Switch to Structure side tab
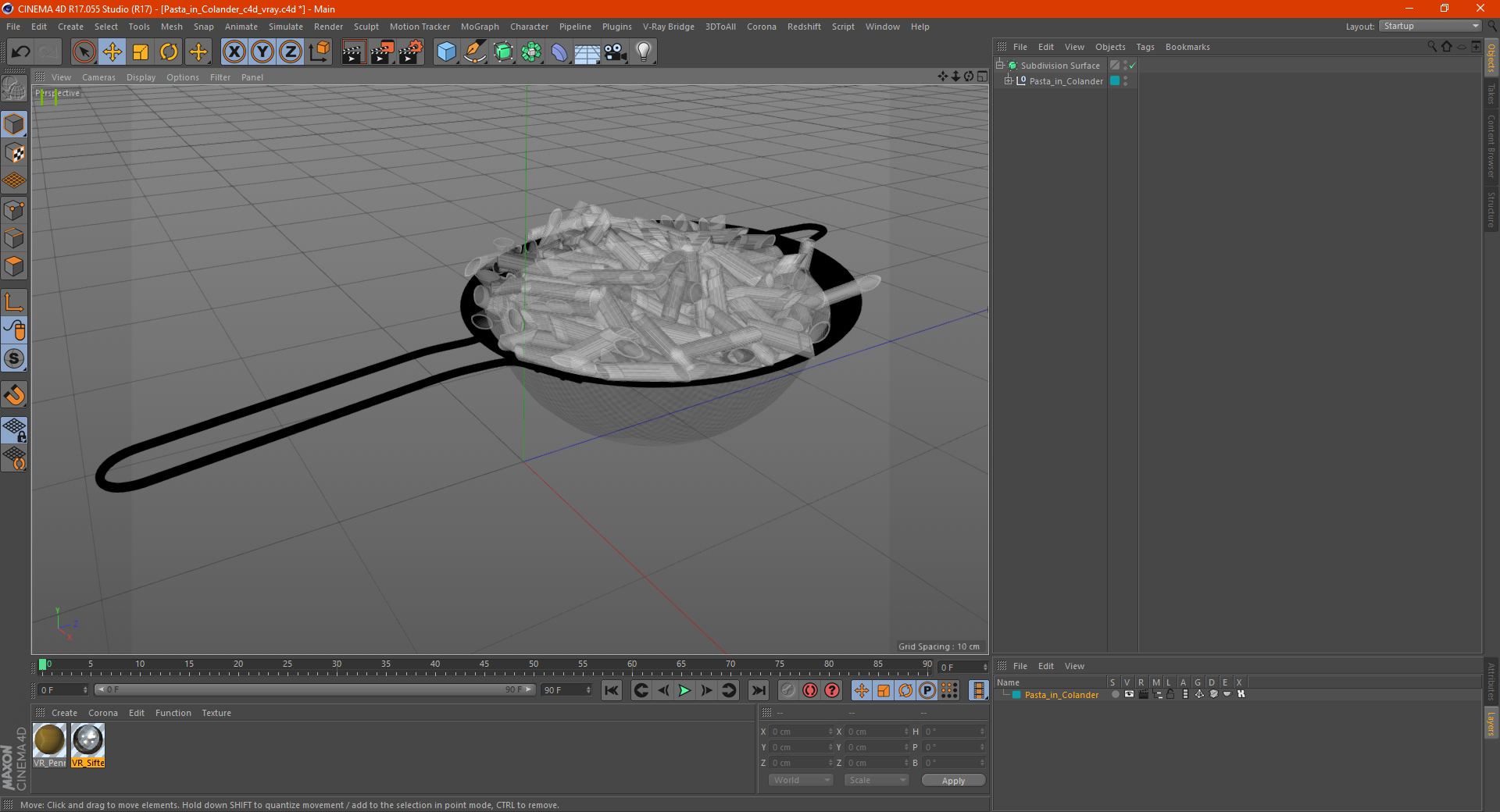The height and width of the screenshot is (812, 1500). [1491, 209]
